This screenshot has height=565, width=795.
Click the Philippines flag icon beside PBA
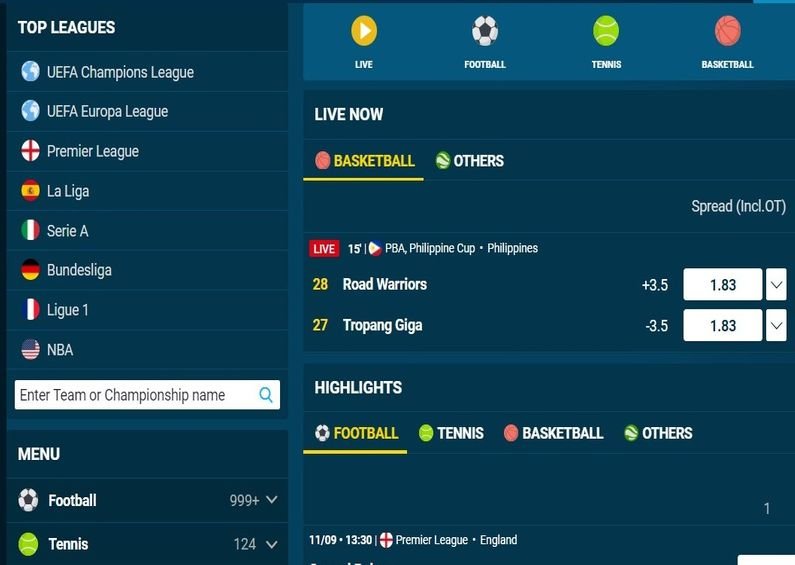pos(375,249)
